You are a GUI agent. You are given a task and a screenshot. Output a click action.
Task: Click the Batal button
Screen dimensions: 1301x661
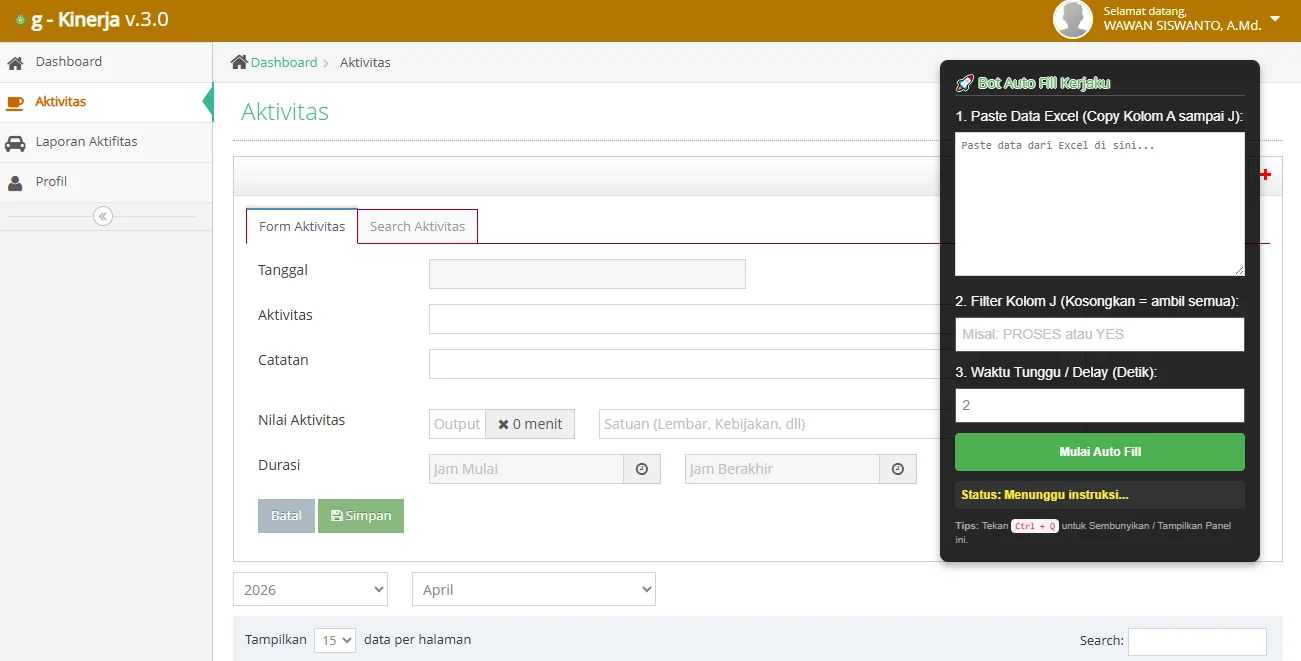point(286,516)
